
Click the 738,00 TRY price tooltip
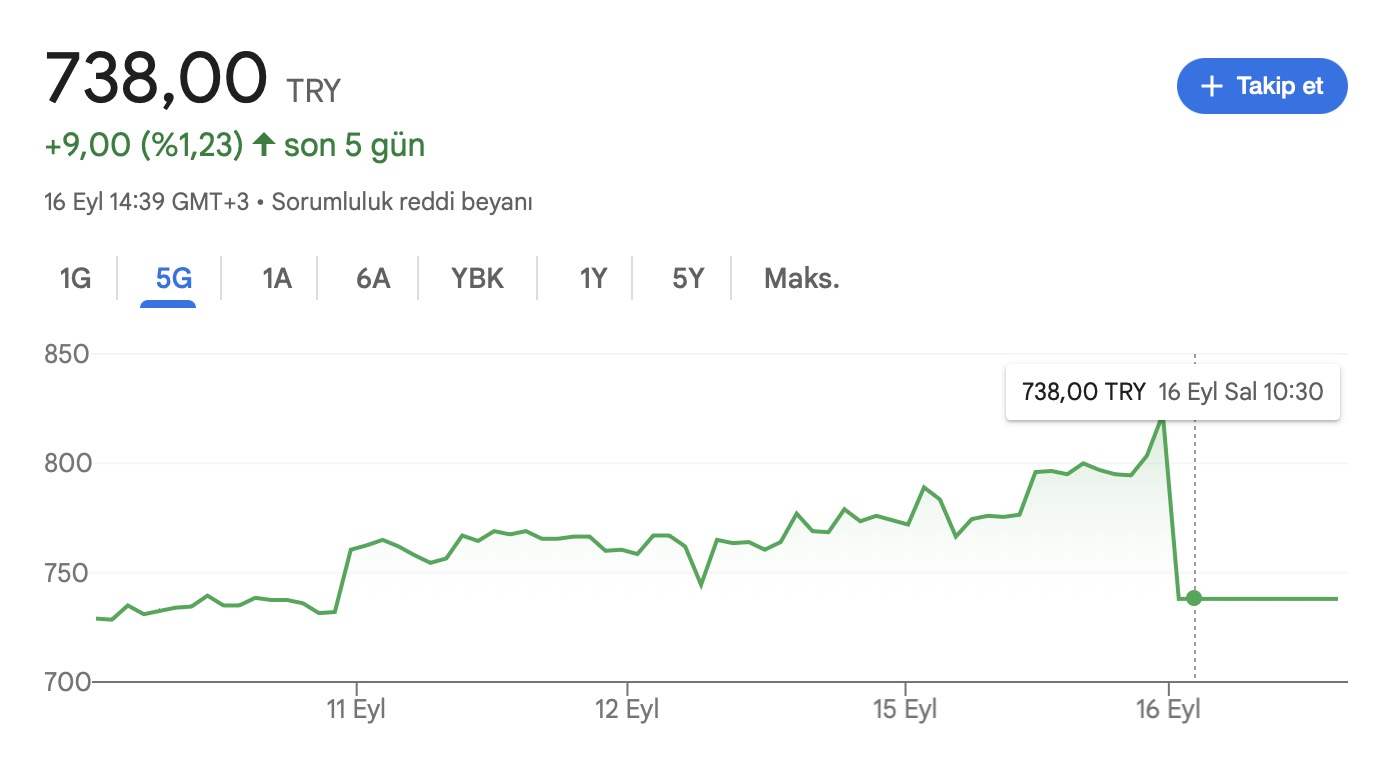point(1082,391)
